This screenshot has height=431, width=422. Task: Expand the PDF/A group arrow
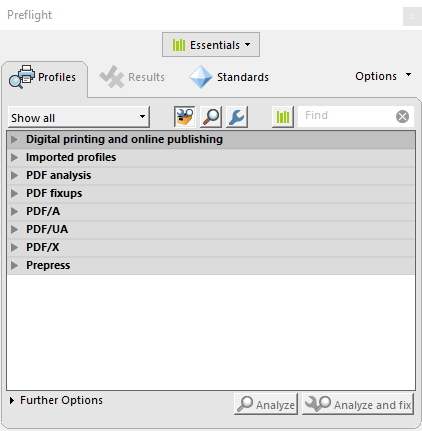pyautogui.click(x=14, y=211)
